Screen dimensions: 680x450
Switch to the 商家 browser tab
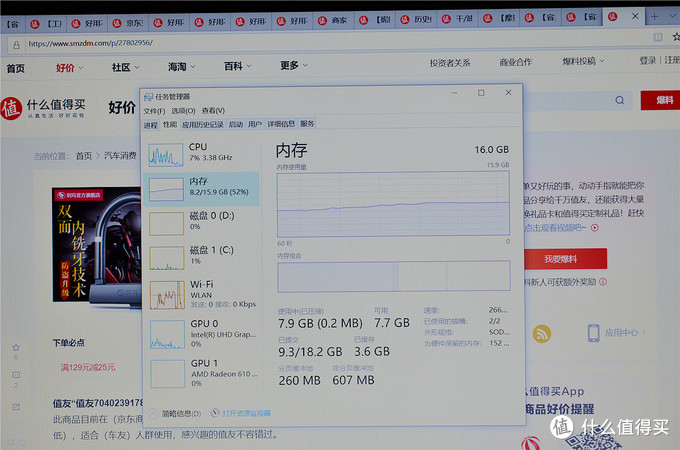(x=333, y=21)
